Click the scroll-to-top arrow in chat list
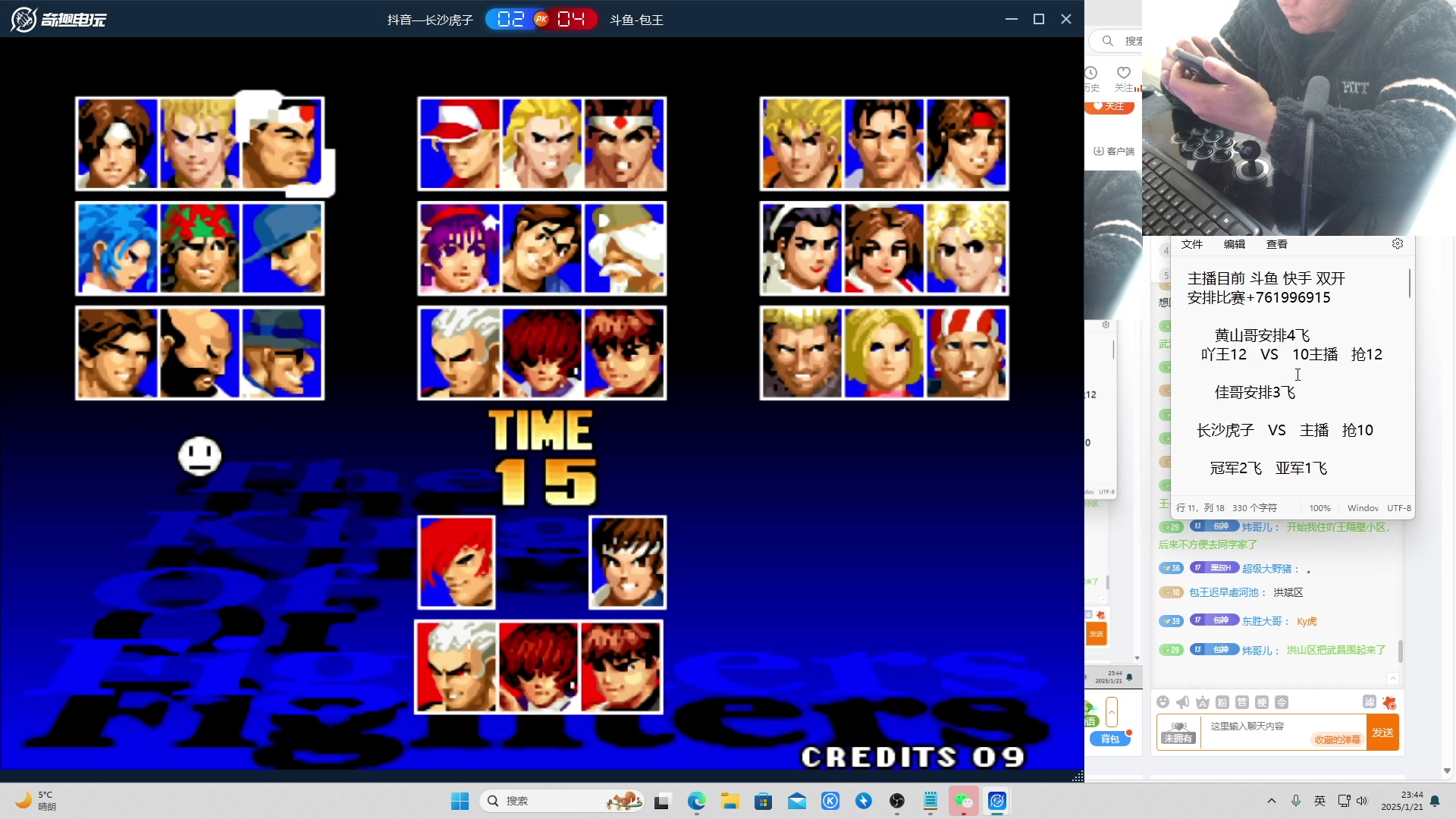 (1392, 678)
